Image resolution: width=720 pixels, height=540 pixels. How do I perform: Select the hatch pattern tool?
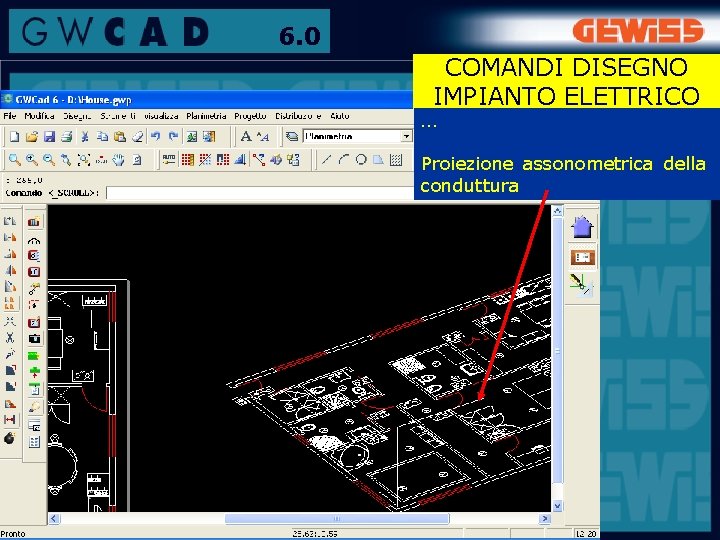[396, 159]
